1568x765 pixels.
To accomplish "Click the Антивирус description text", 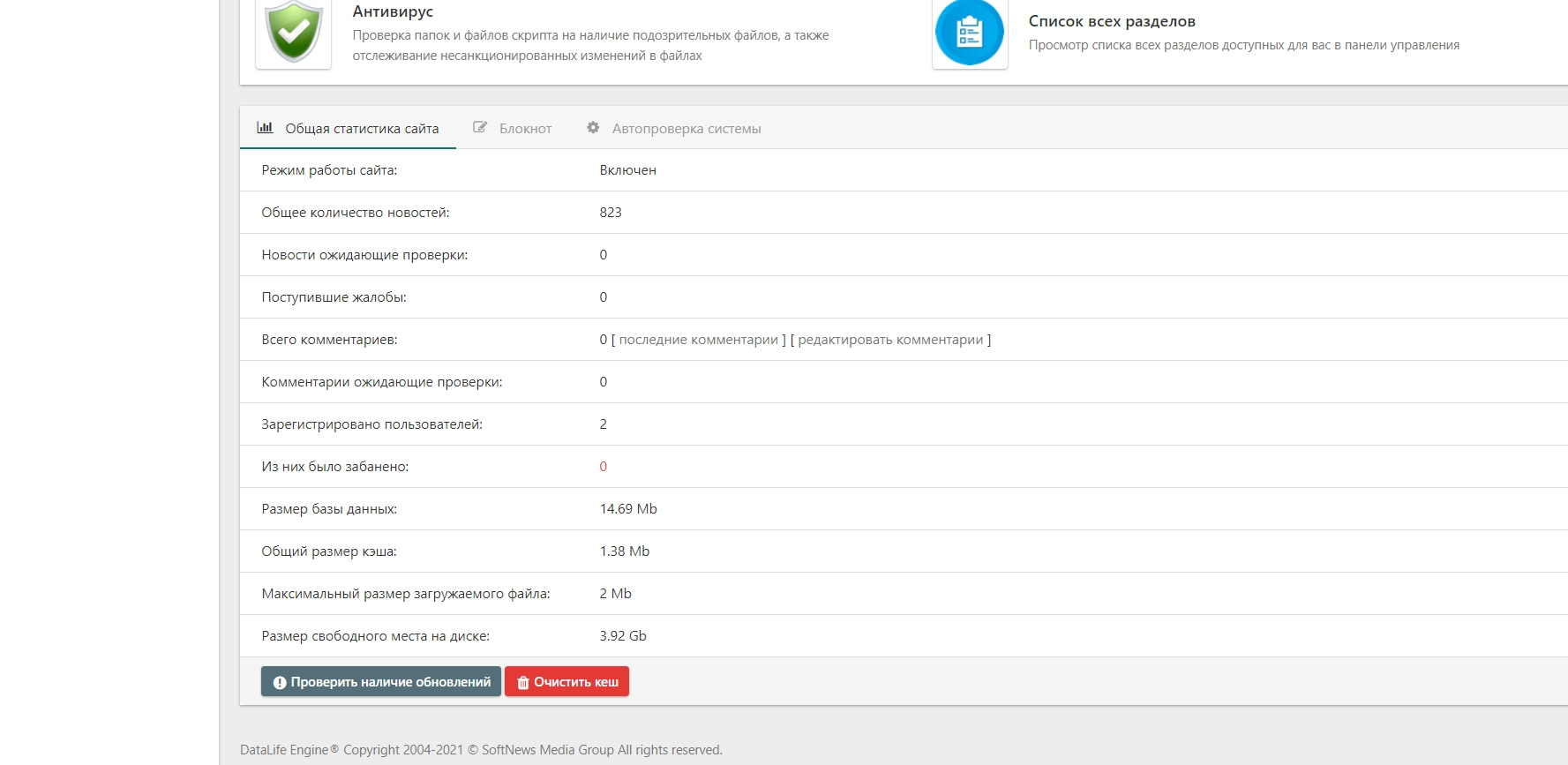I will click(590, 45).
